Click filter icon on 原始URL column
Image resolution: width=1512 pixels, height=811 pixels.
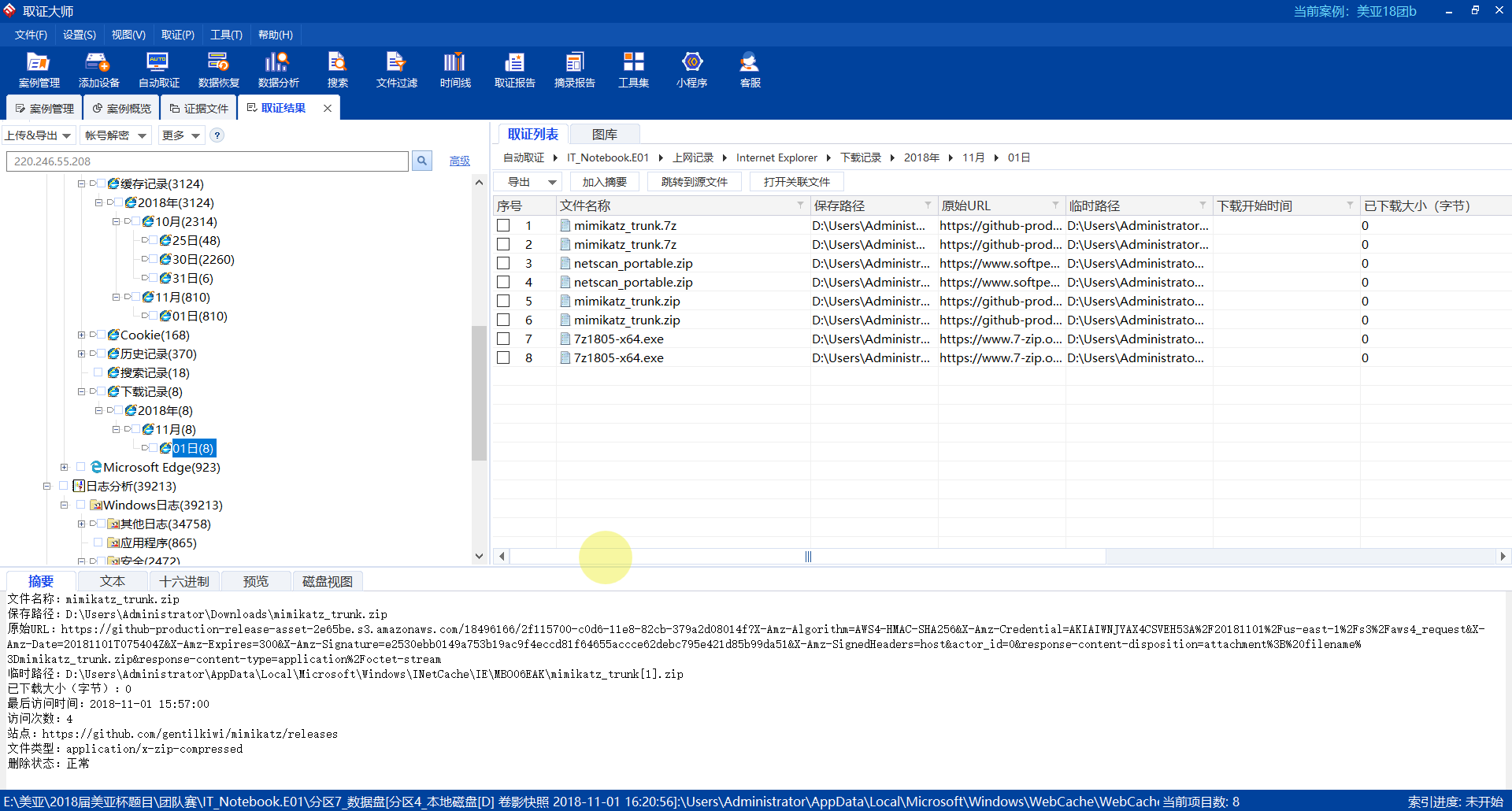click(x=1055, y=206)
